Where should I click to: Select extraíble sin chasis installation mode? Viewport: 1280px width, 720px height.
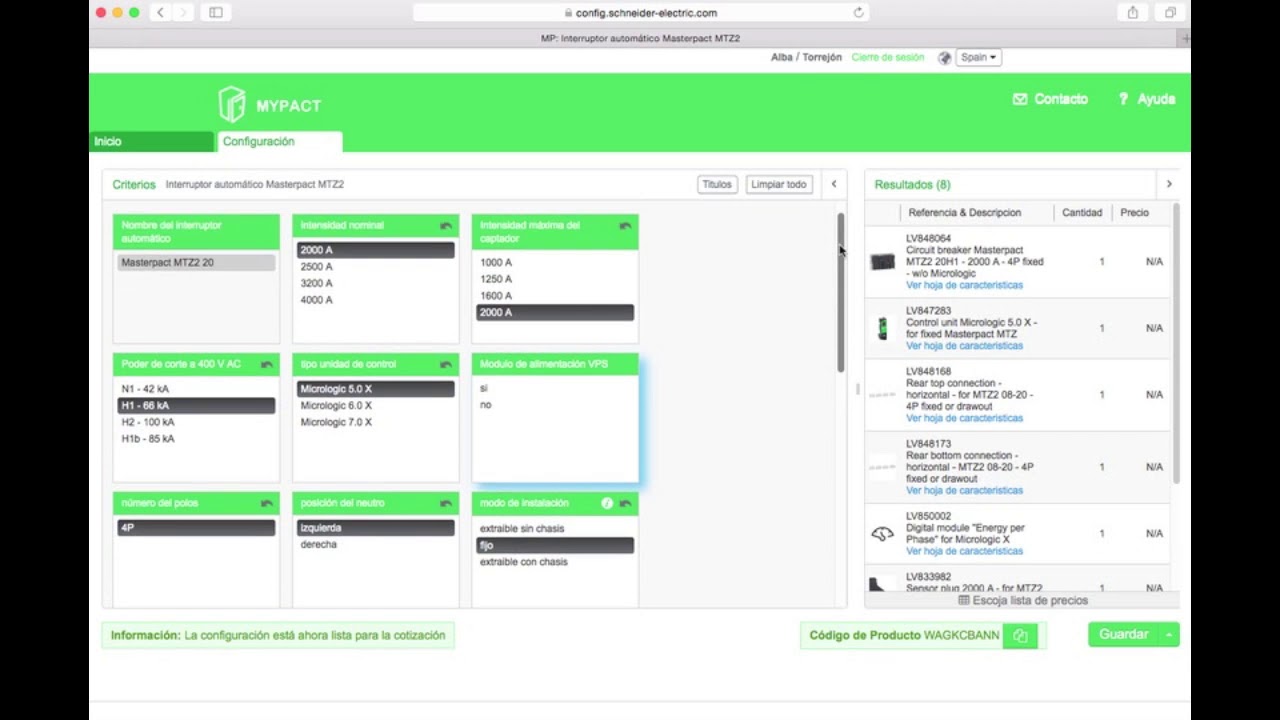coord(555,529)
